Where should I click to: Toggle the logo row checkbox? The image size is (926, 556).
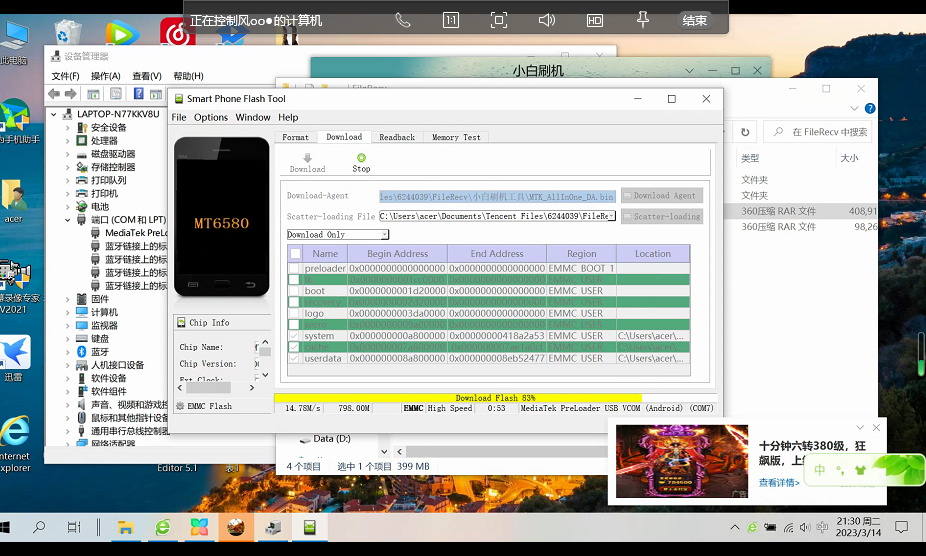pyautogui.click(x=294, y=313)
